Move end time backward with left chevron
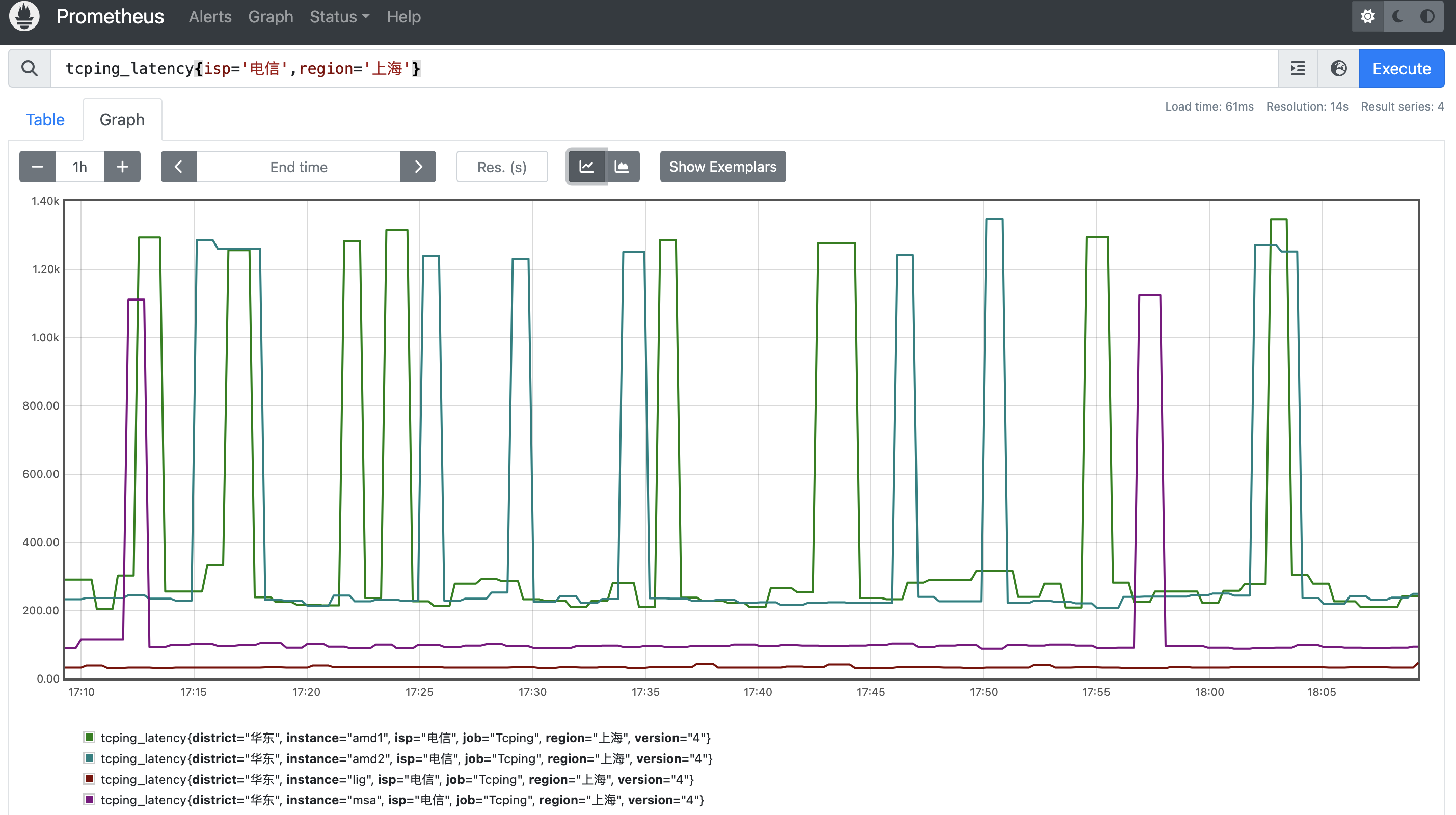This screenshot has width=1456, height=815. click(x=179, y=167)
